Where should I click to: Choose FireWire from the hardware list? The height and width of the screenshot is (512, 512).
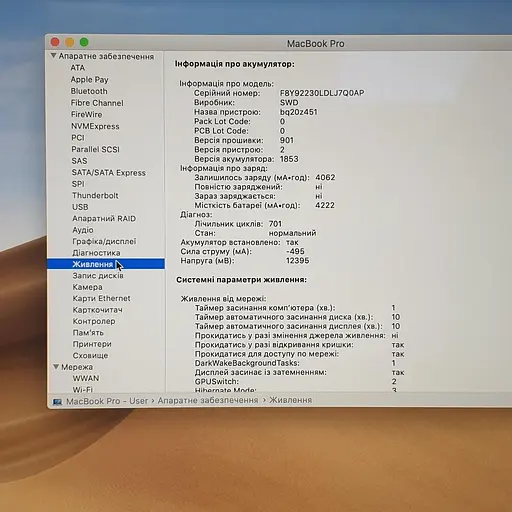[87, 114]
